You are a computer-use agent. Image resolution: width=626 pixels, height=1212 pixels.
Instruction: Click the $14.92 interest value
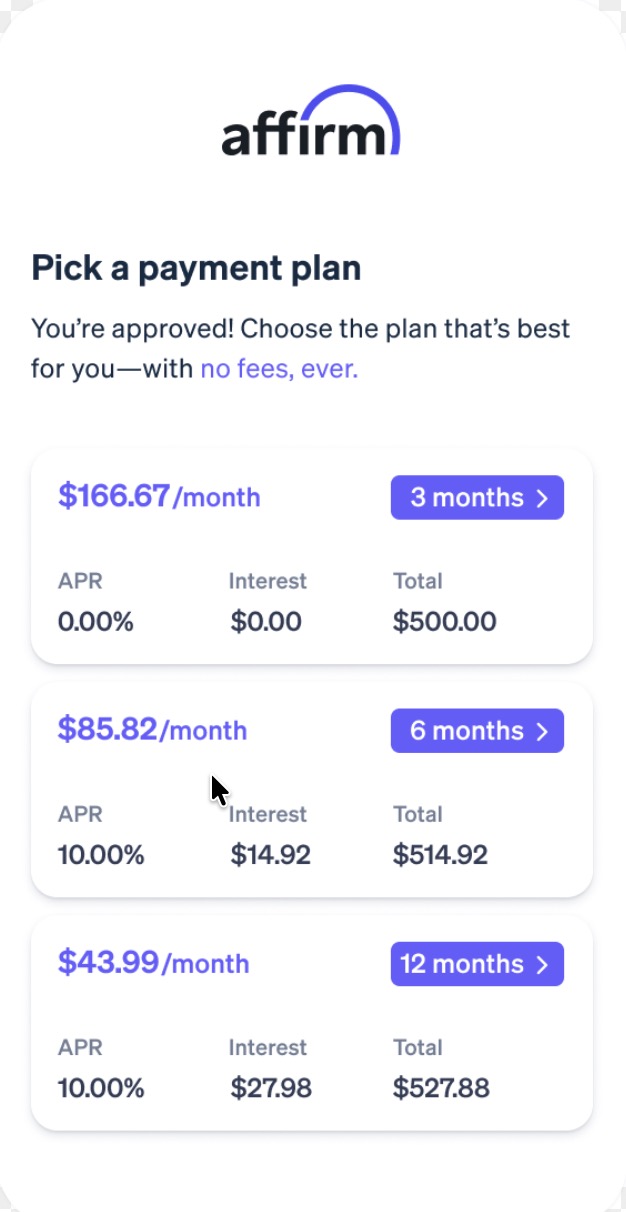pos(270,855)
